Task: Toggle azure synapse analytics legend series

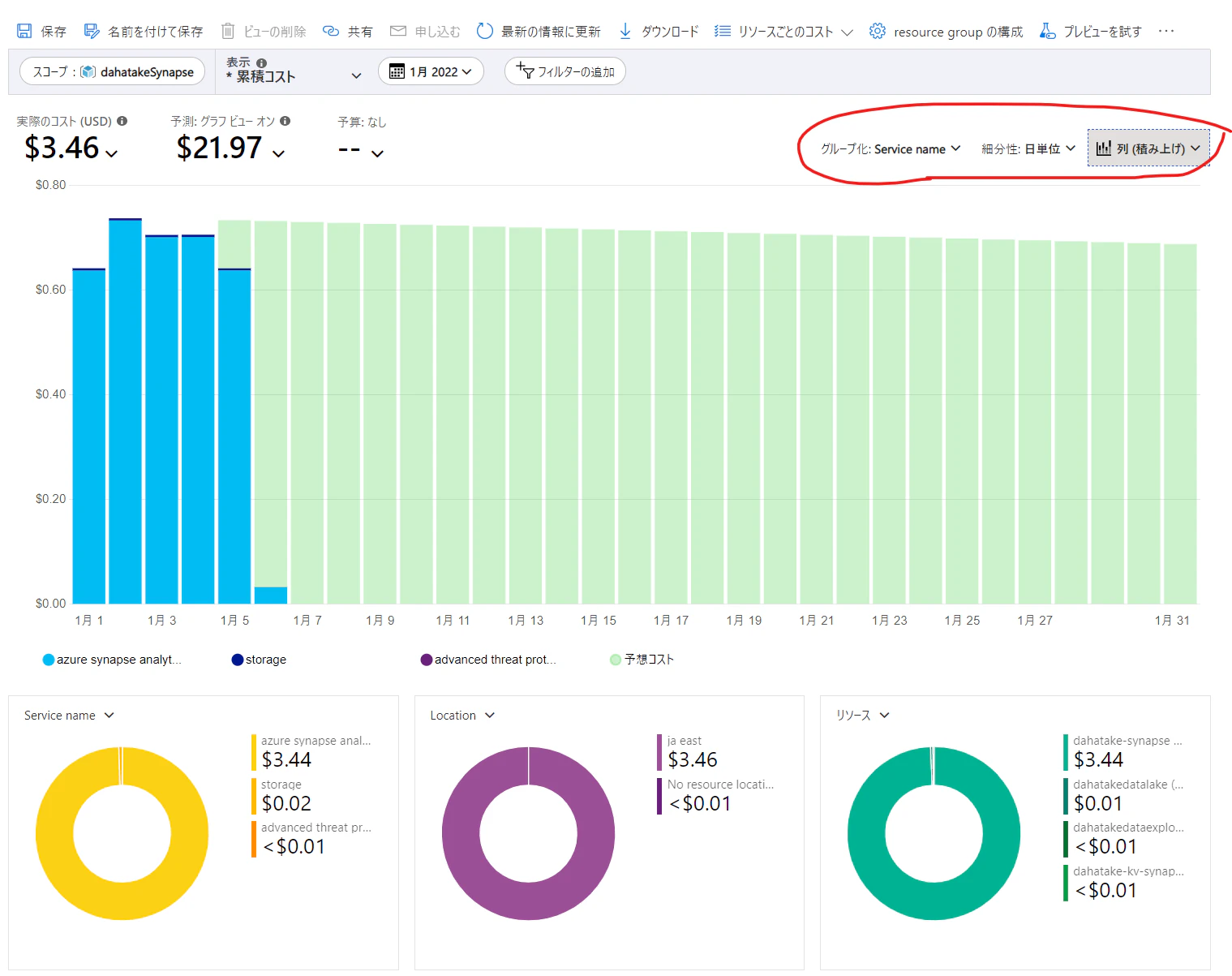Action: tap(112, 660)
